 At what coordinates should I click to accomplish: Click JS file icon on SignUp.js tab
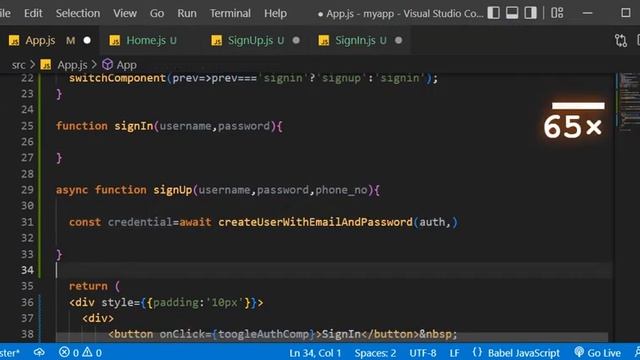[x=217, y=40]
